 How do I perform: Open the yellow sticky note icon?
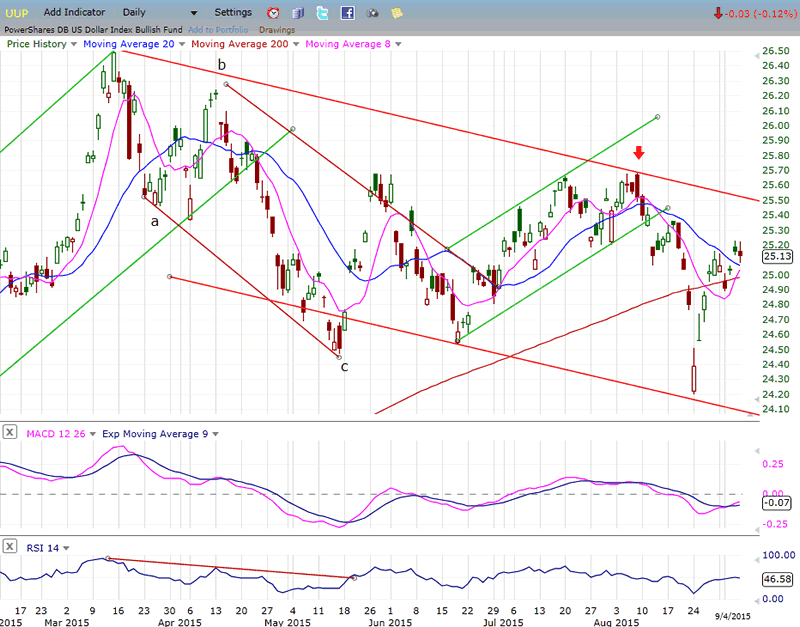(x=397, y=13)
